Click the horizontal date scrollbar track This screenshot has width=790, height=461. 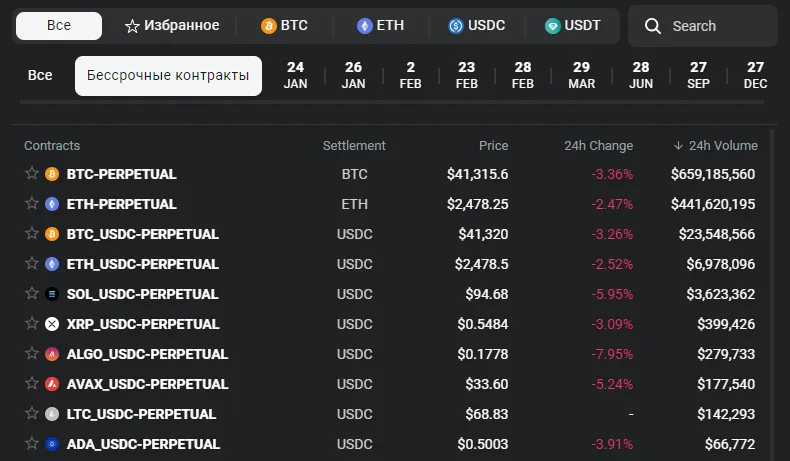point(392,102)
